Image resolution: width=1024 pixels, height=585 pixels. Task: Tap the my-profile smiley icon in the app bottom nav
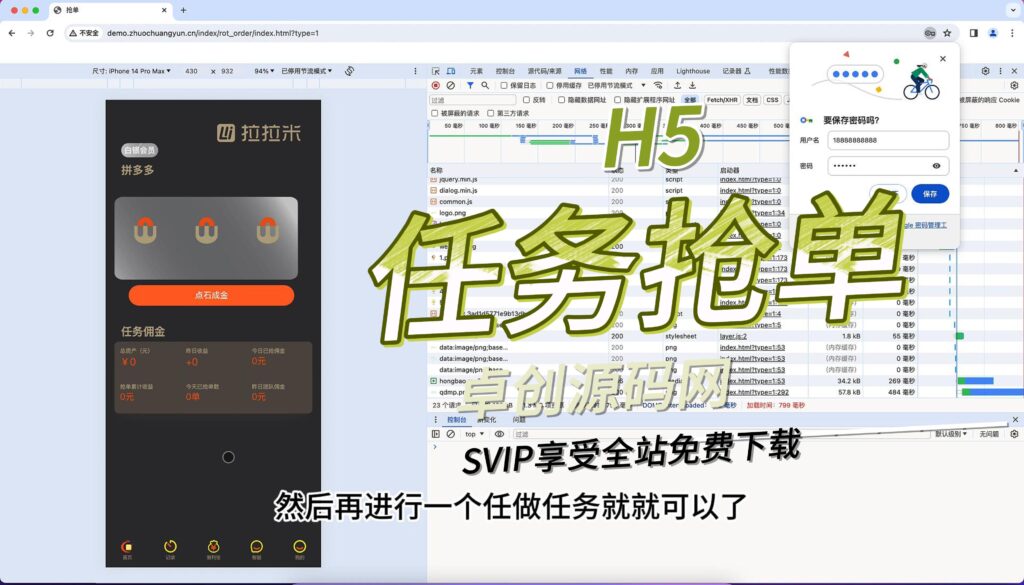[300, 548]
